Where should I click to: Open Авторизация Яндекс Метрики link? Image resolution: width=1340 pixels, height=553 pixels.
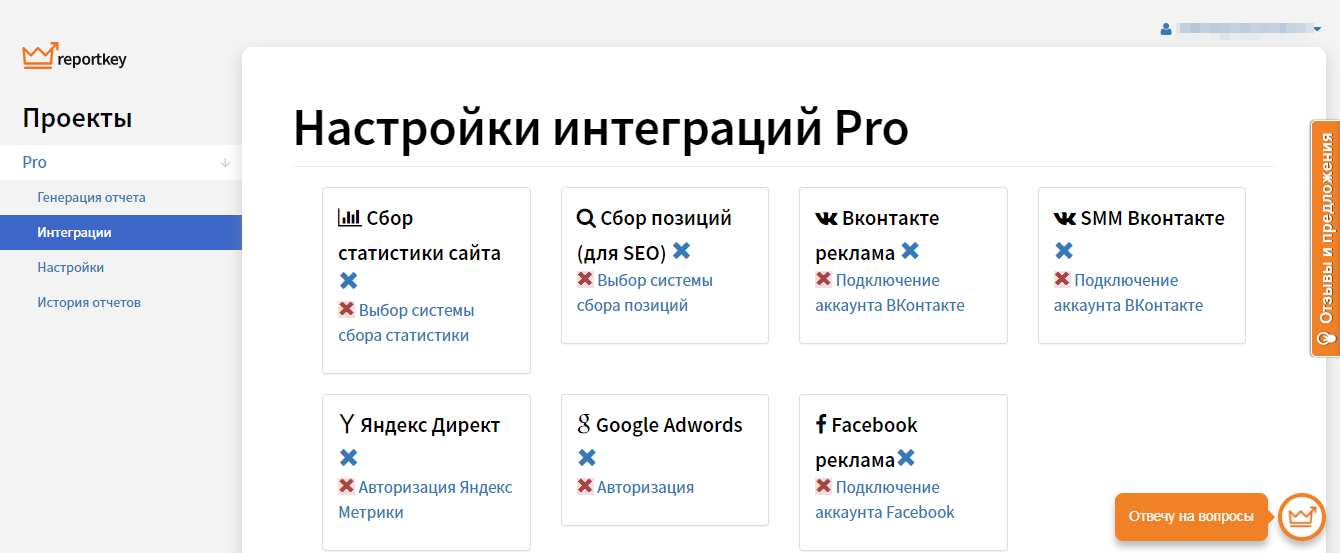pos(425,500)
